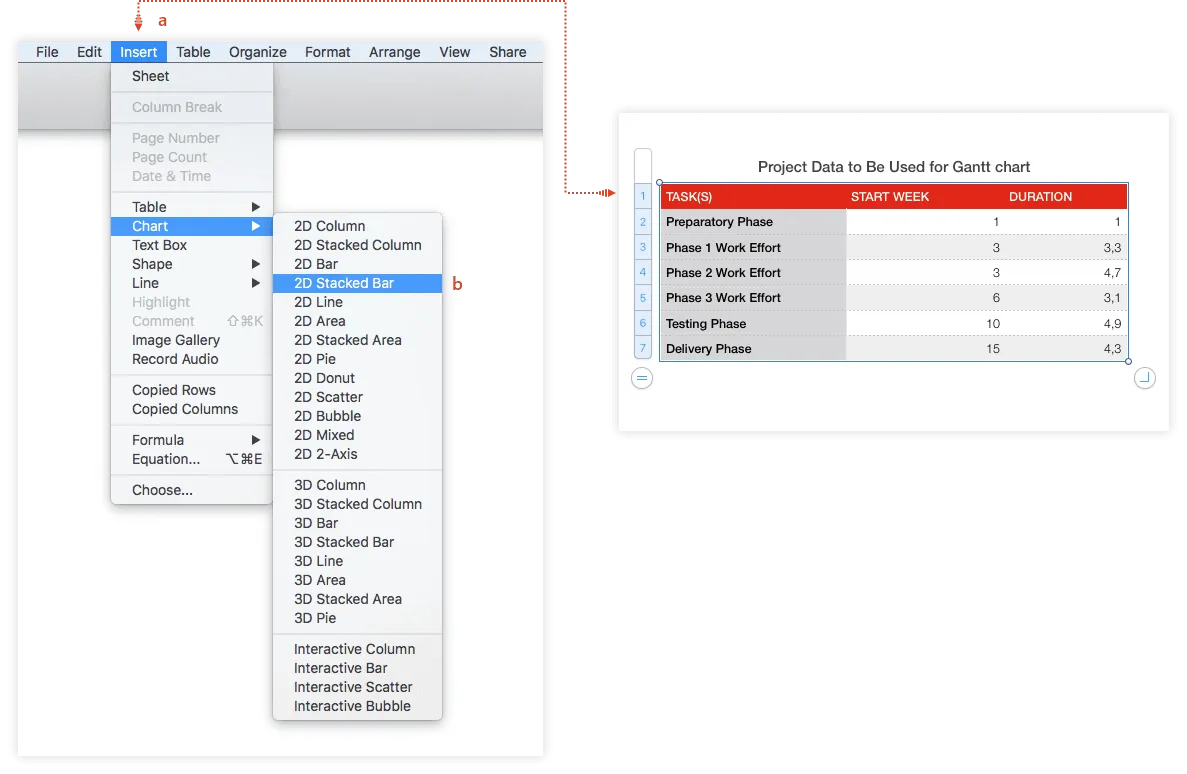Open the File menu

(47, 51)
